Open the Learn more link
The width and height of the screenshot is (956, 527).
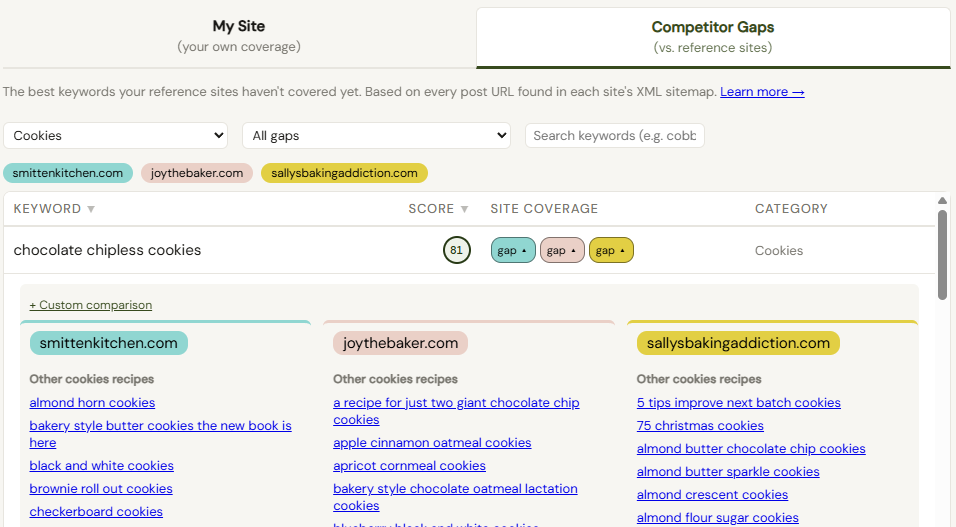click(762, 91)
